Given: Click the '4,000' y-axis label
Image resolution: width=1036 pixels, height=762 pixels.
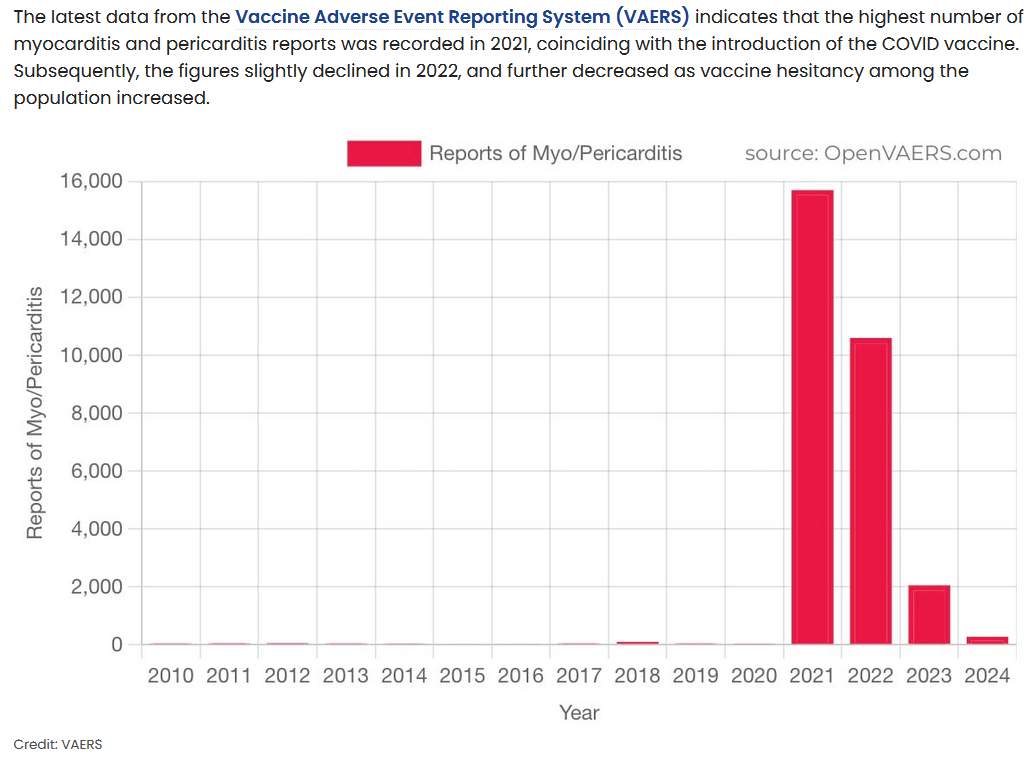Looking at the screenshot, I should [x=97, y=529].
